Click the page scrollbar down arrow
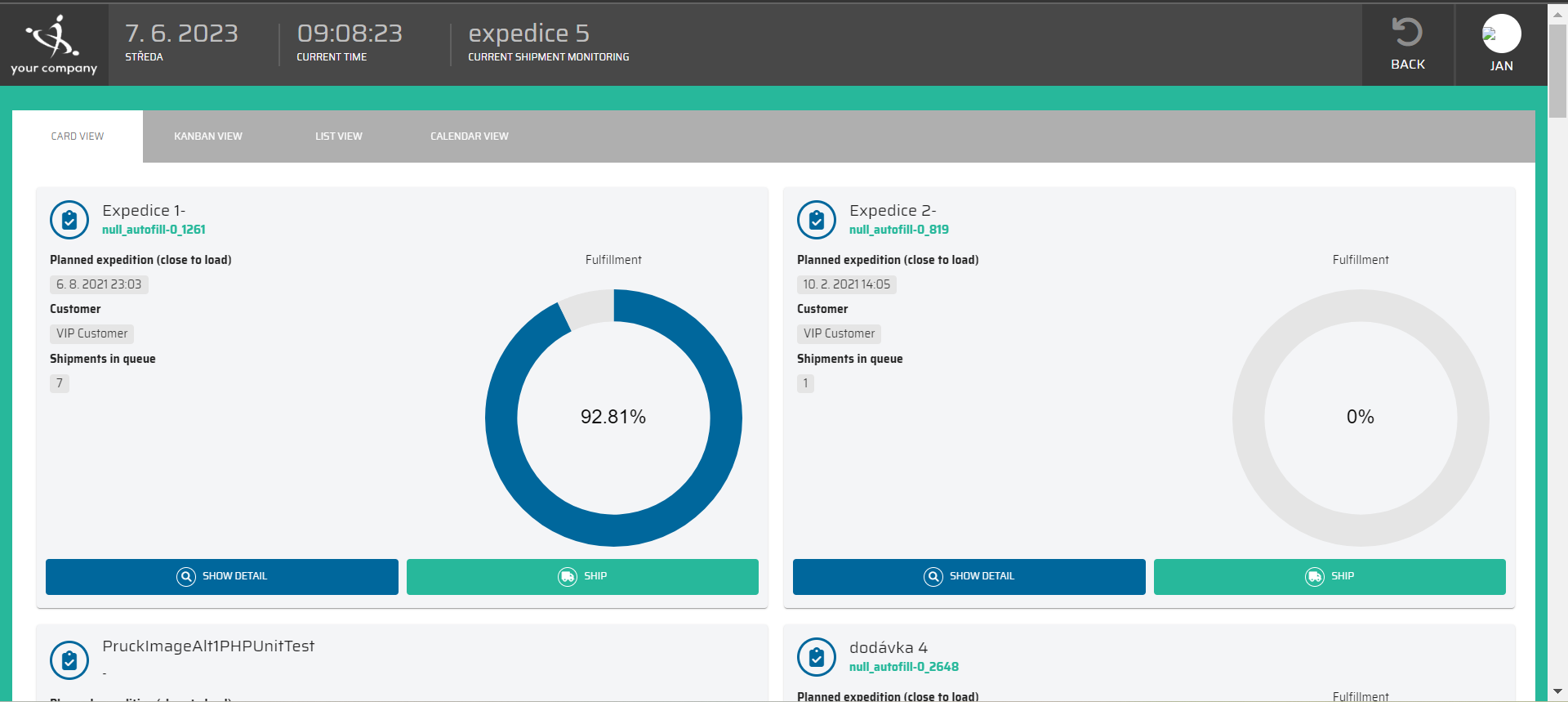The image size is (1568, 702). tap(1557, 691)
